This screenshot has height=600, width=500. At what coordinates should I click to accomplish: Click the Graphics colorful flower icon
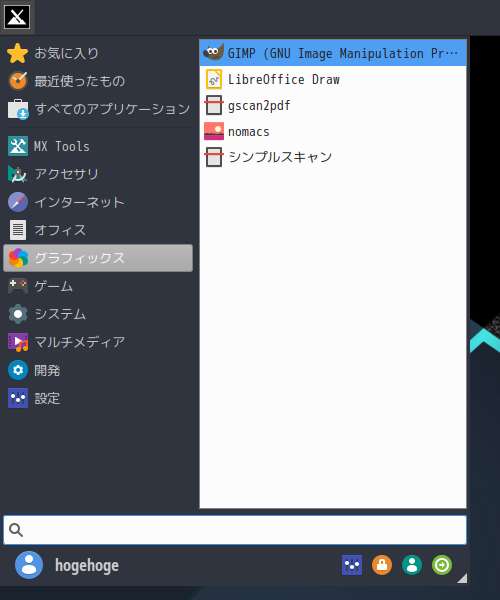(x=18, y=258)
